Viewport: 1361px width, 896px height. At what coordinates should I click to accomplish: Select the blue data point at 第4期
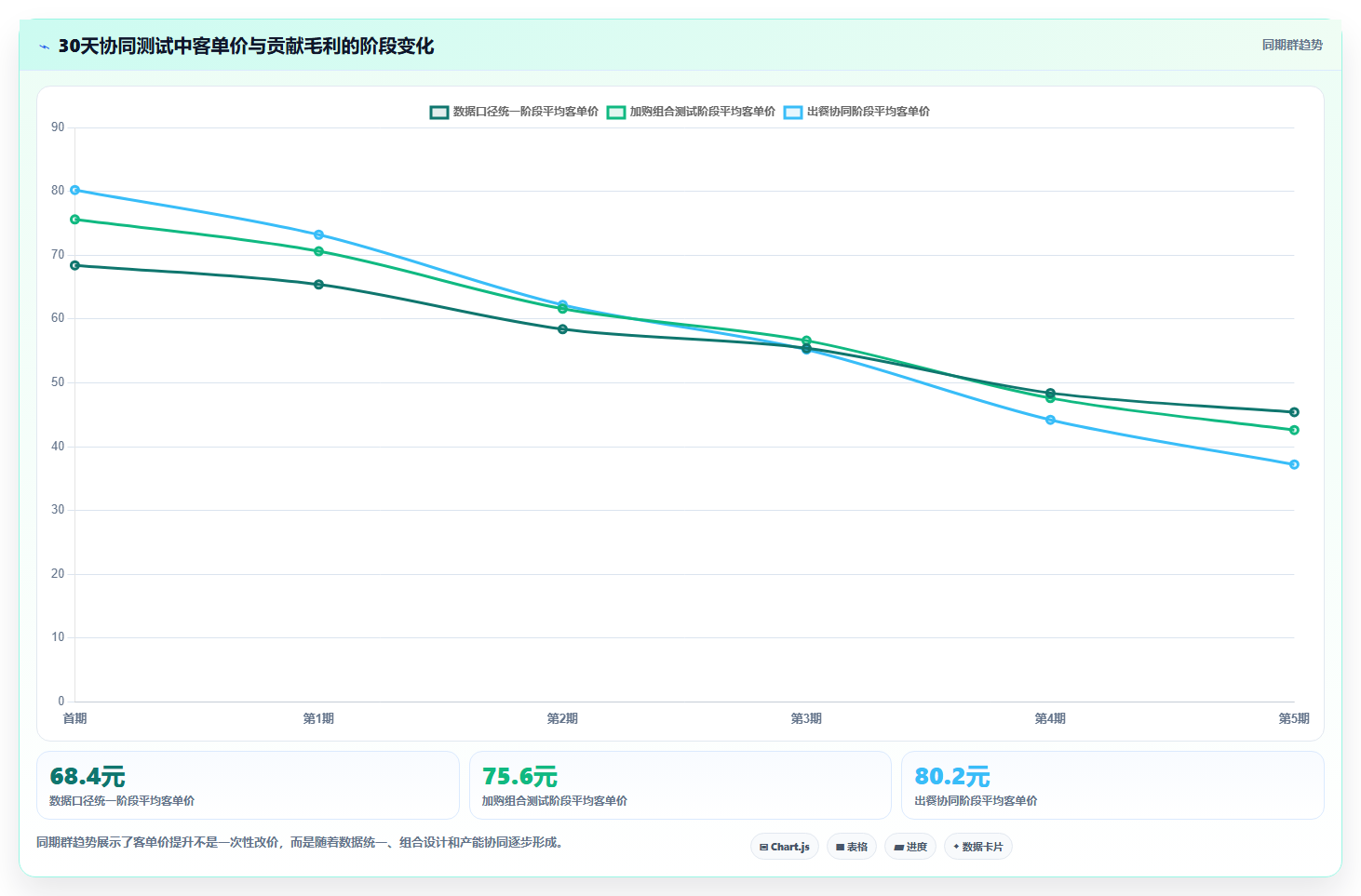(x=1050, y=420)
